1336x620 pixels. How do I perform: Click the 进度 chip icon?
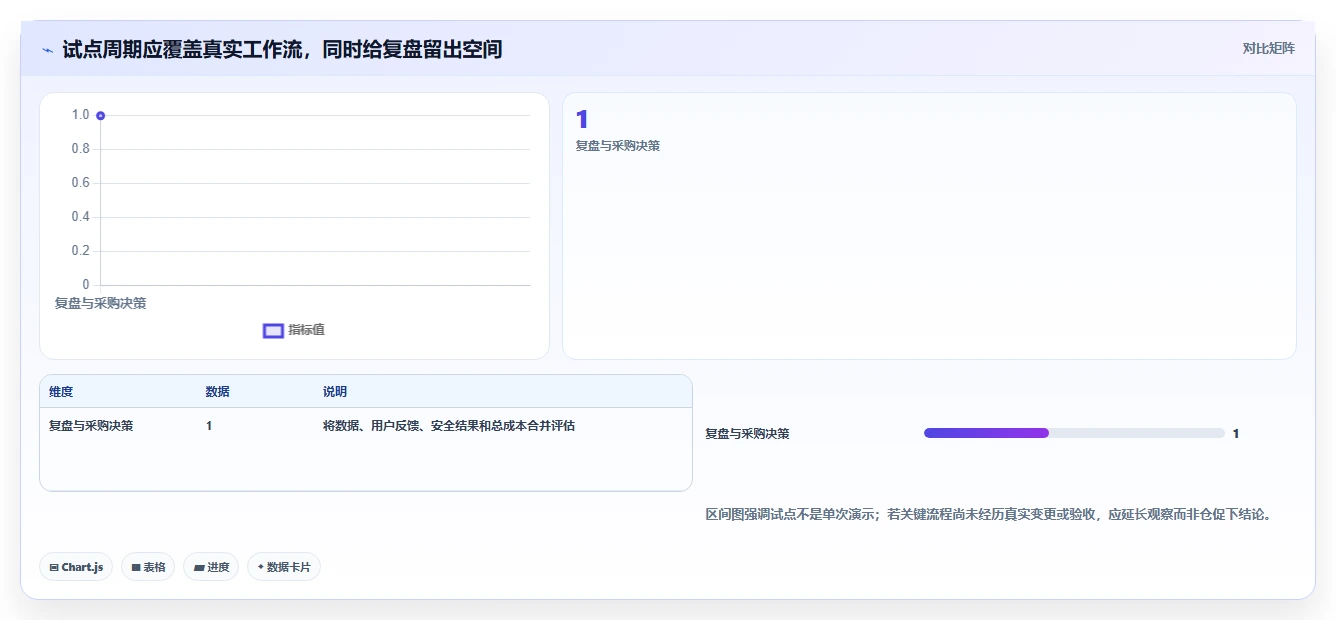pyautogui.click(x=199, y=568)
